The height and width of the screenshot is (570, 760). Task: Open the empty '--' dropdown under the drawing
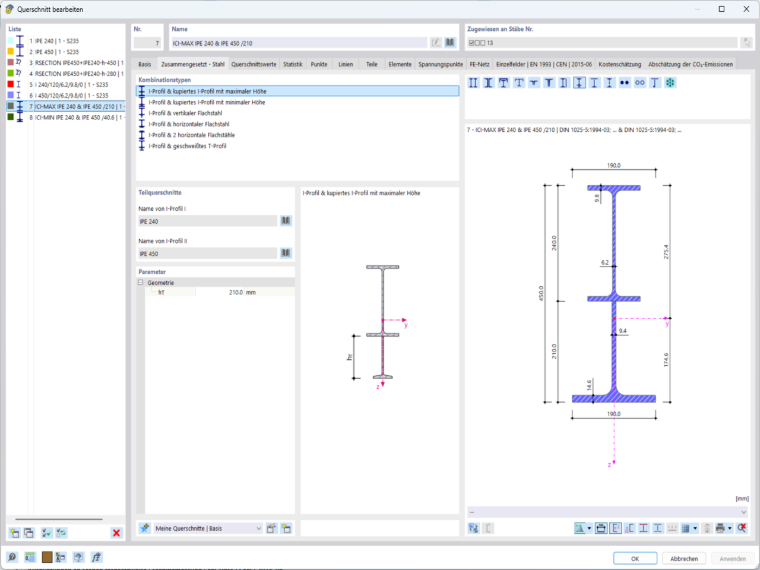click(x=607, y=512)
